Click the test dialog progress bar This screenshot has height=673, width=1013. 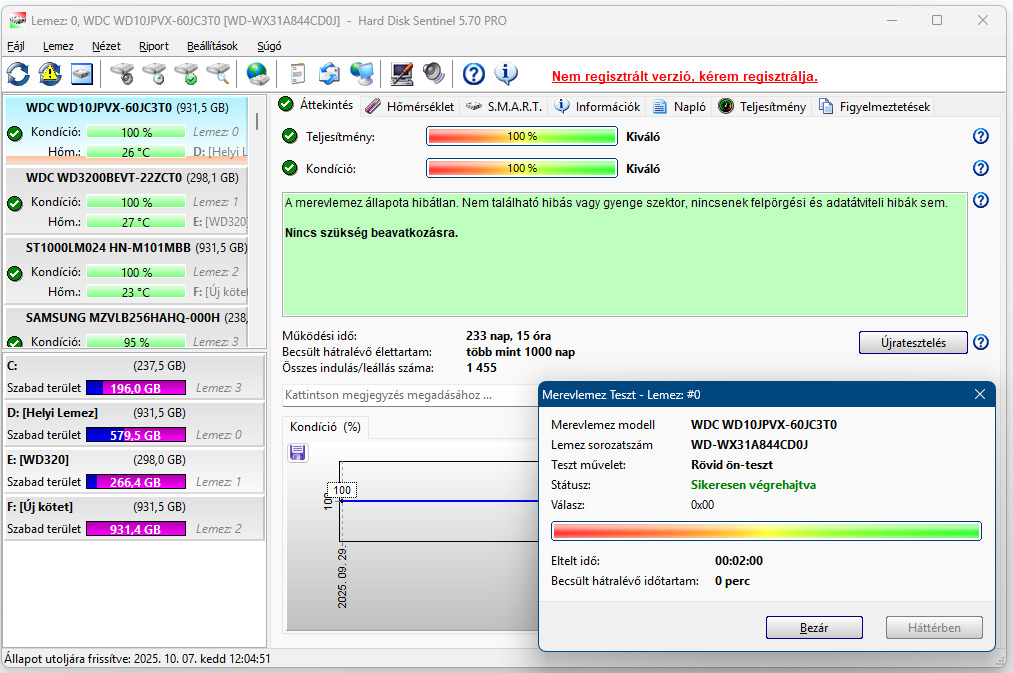[766, 531]
